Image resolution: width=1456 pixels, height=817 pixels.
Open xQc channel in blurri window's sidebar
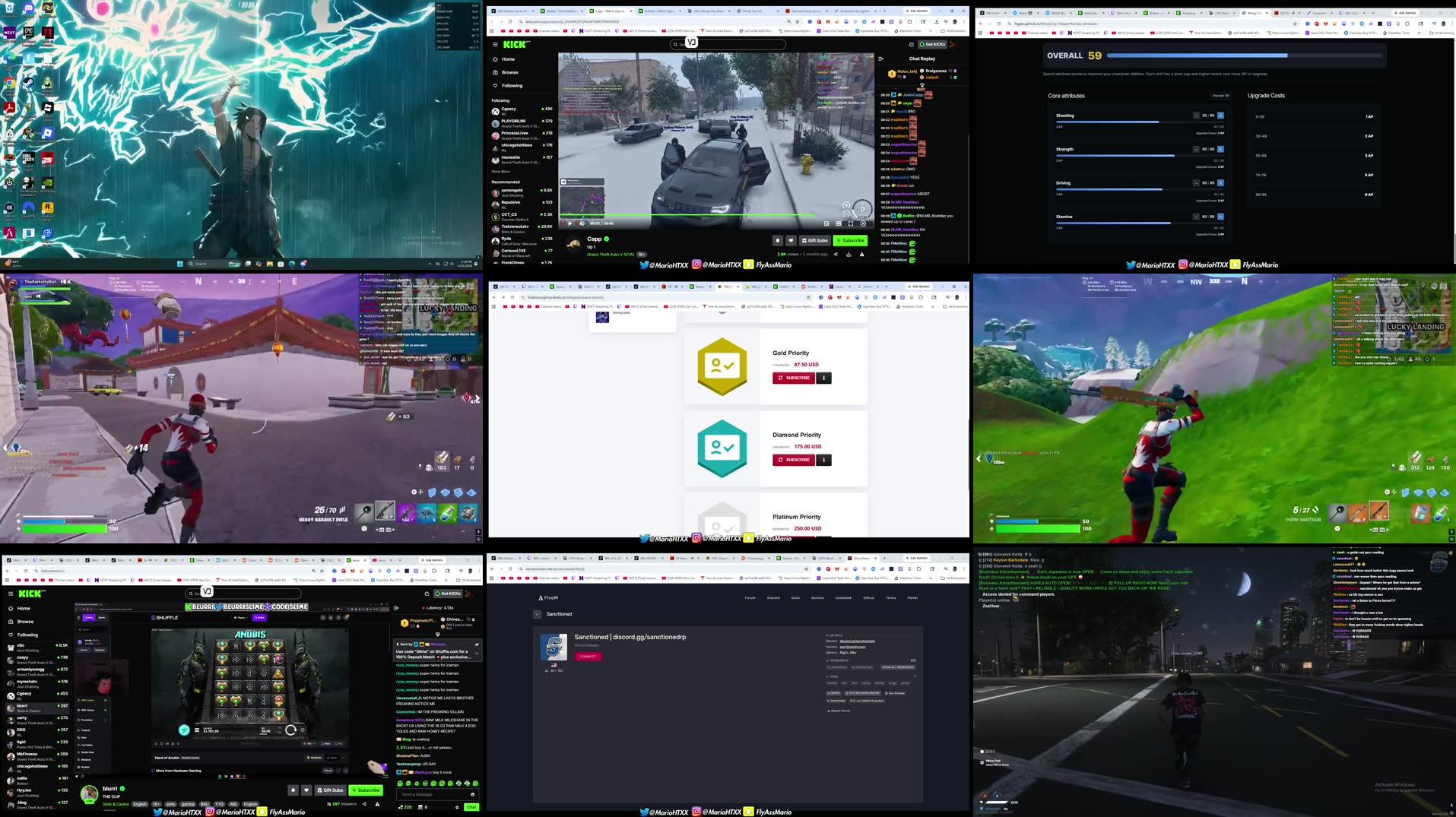36,648
